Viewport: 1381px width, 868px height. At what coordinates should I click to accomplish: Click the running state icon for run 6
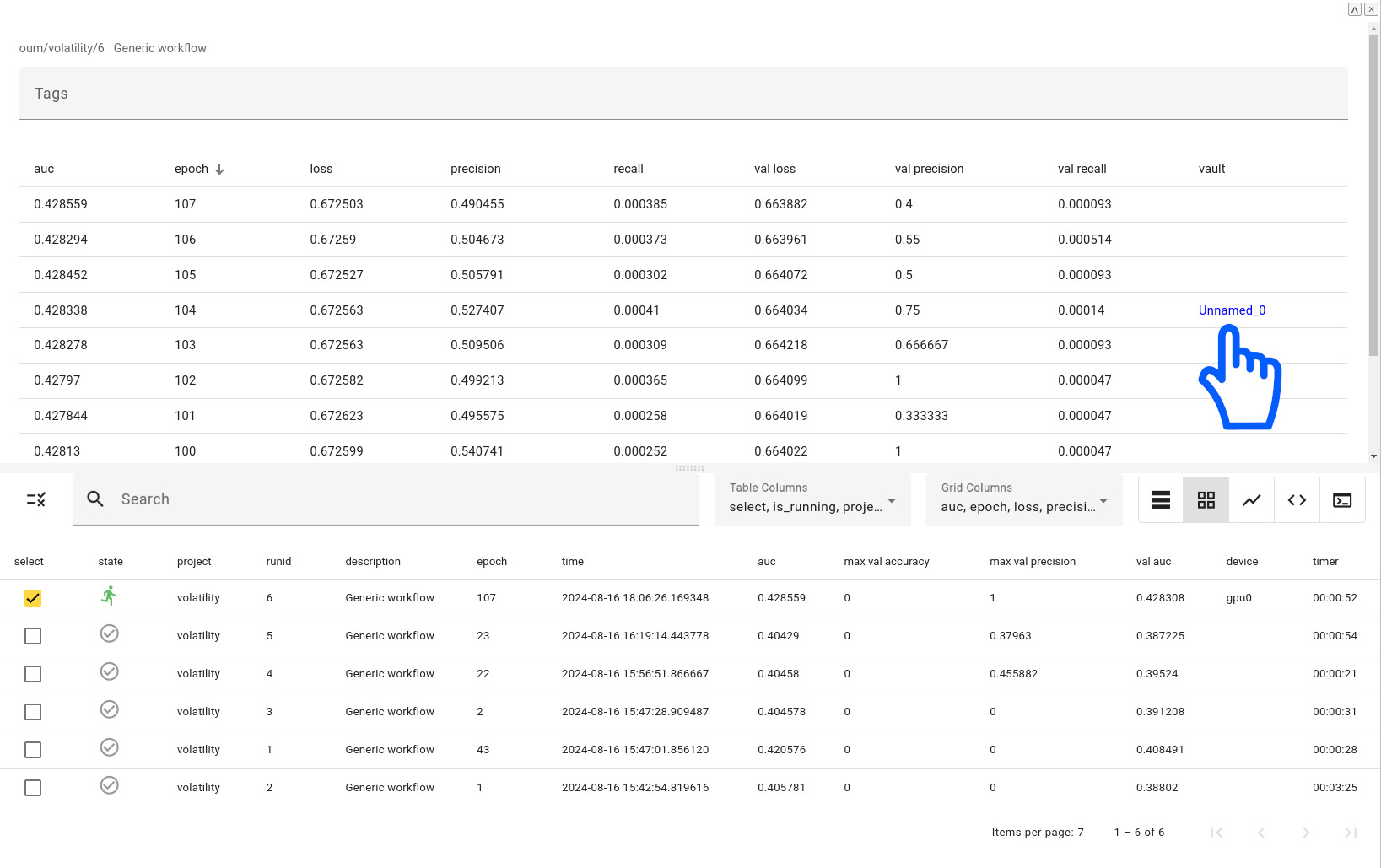pos(109,597)
